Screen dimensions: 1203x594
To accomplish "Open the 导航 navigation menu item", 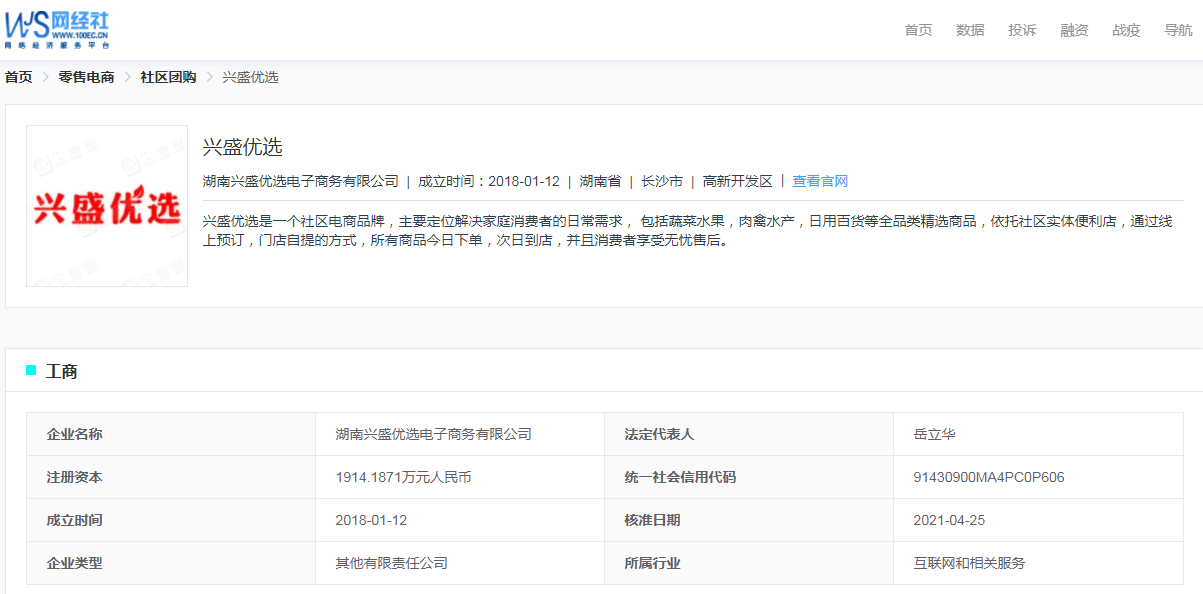I will click(x=1178, y=30).
